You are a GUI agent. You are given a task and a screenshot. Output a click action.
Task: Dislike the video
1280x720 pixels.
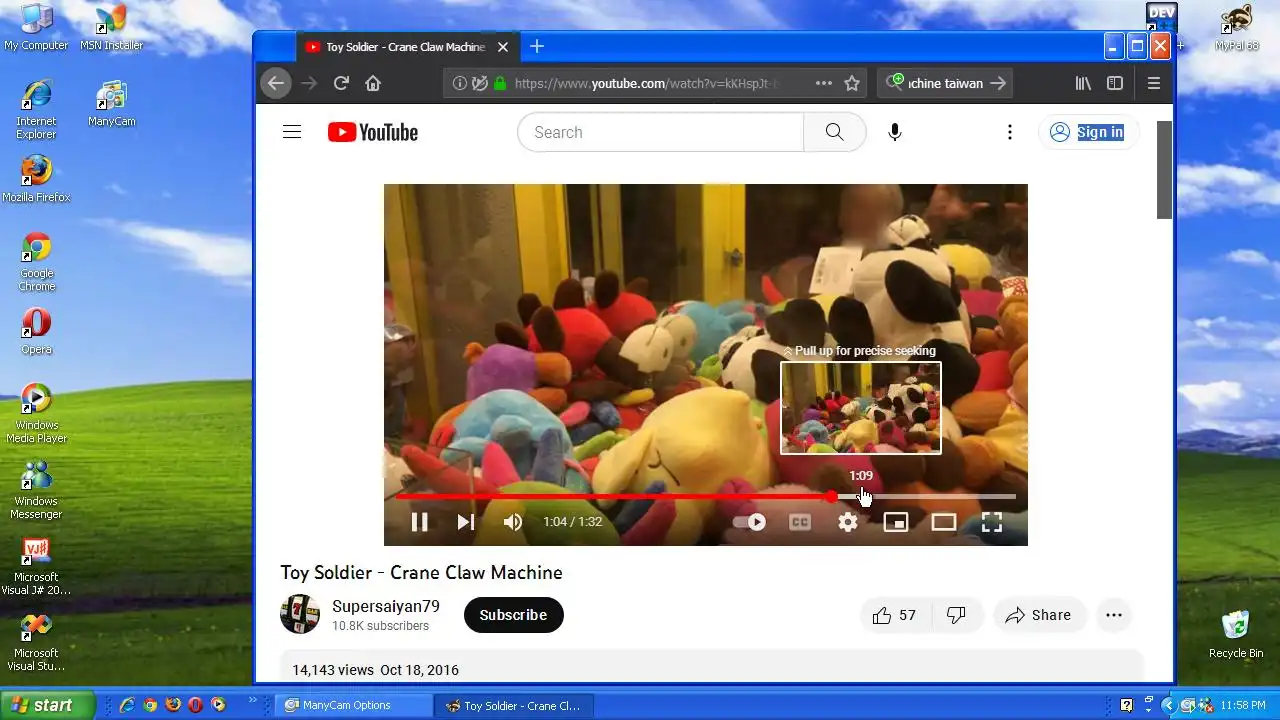click(x=957, y=615)
